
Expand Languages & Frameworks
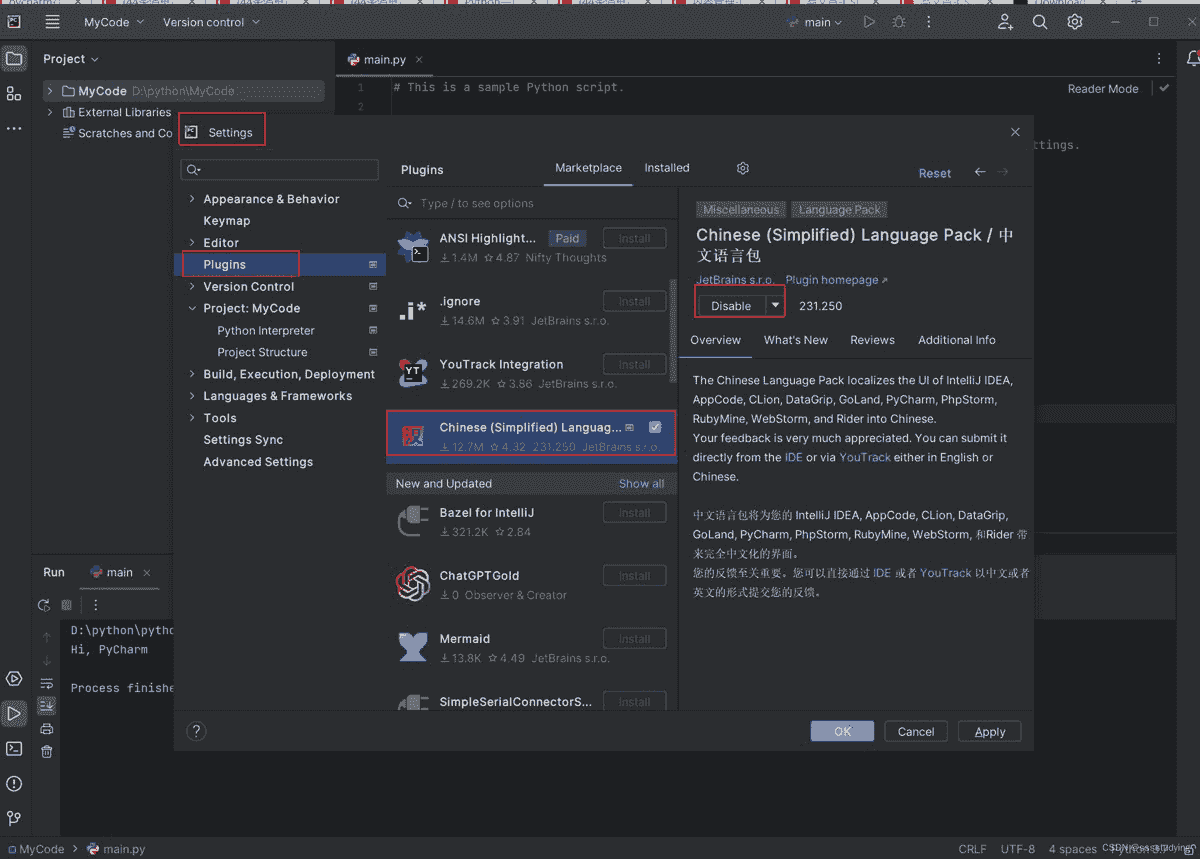192,396
